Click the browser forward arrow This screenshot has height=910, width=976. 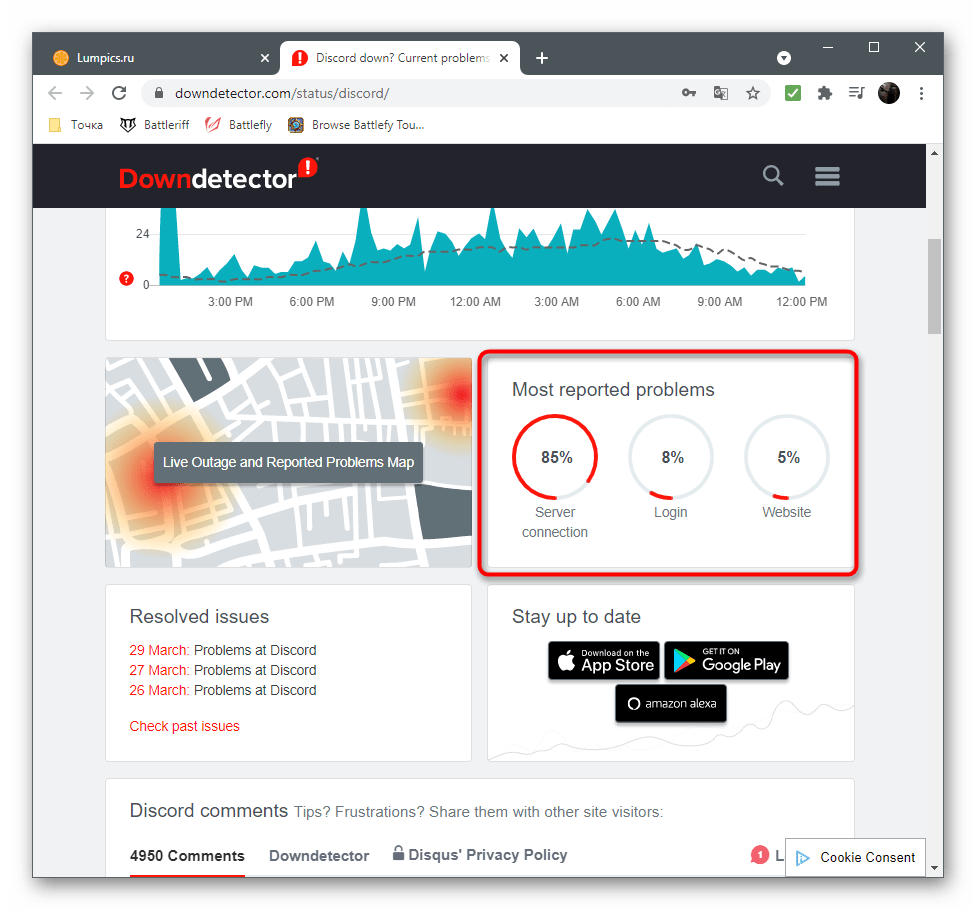click(87, 93)
